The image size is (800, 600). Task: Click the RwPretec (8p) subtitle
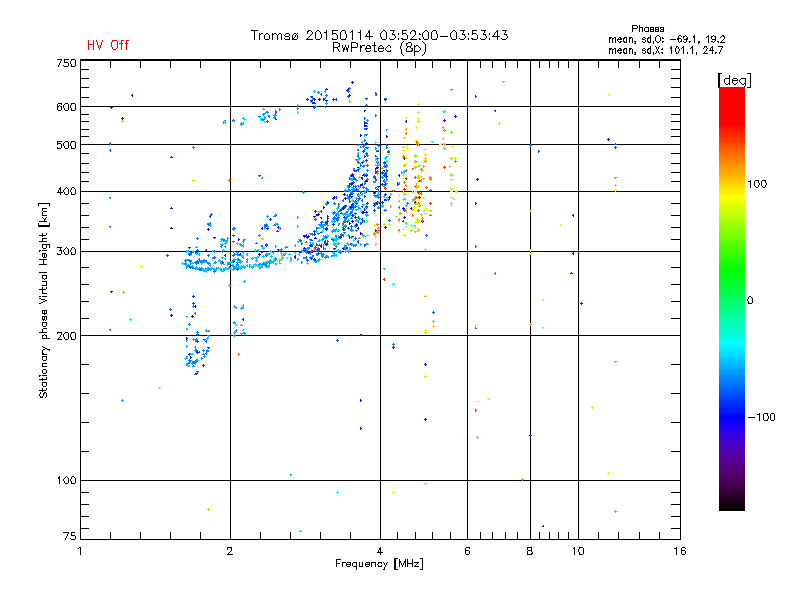(379, 47)
